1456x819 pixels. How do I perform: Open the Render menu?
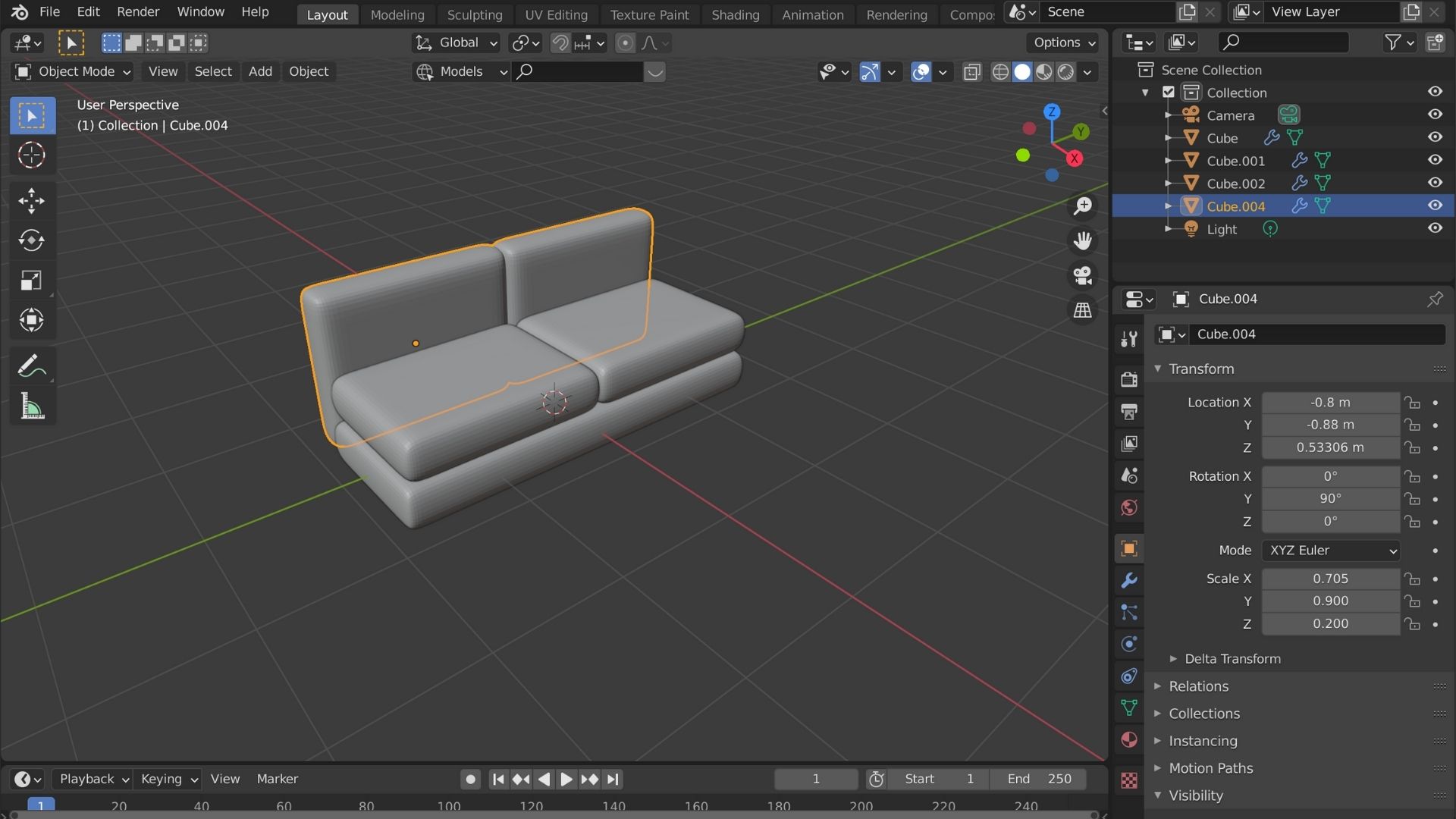pyautogui.click(x=137, y=11)
